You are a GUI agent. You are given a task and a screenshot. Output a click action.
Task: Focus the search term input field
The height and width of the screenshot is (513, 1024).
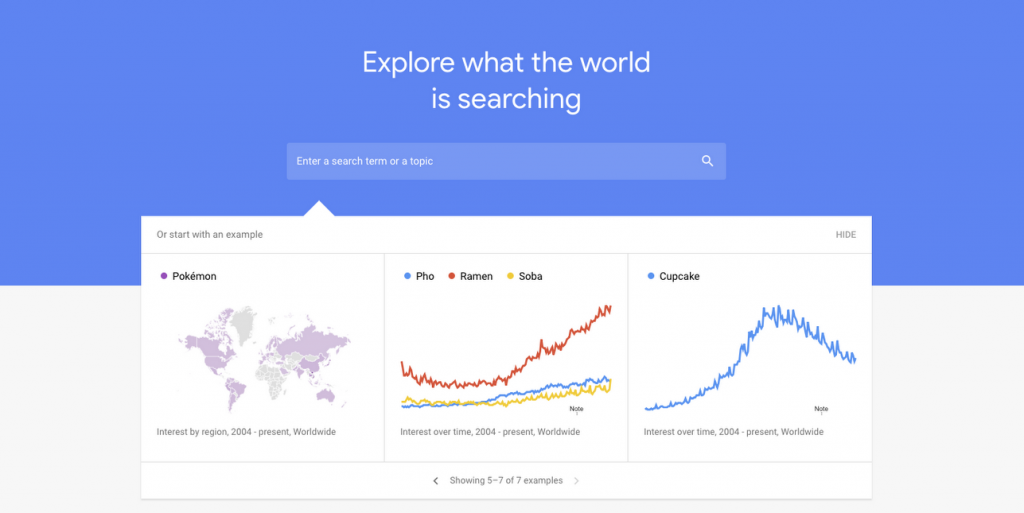pyautogui.click(x=506, y=161)
